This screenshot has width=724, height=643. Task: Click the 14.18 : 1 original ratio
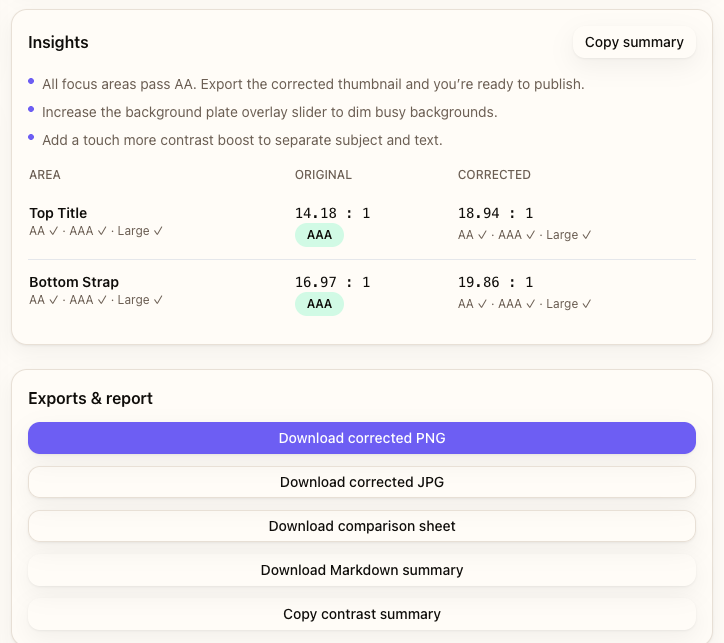[x=332, y=213]
